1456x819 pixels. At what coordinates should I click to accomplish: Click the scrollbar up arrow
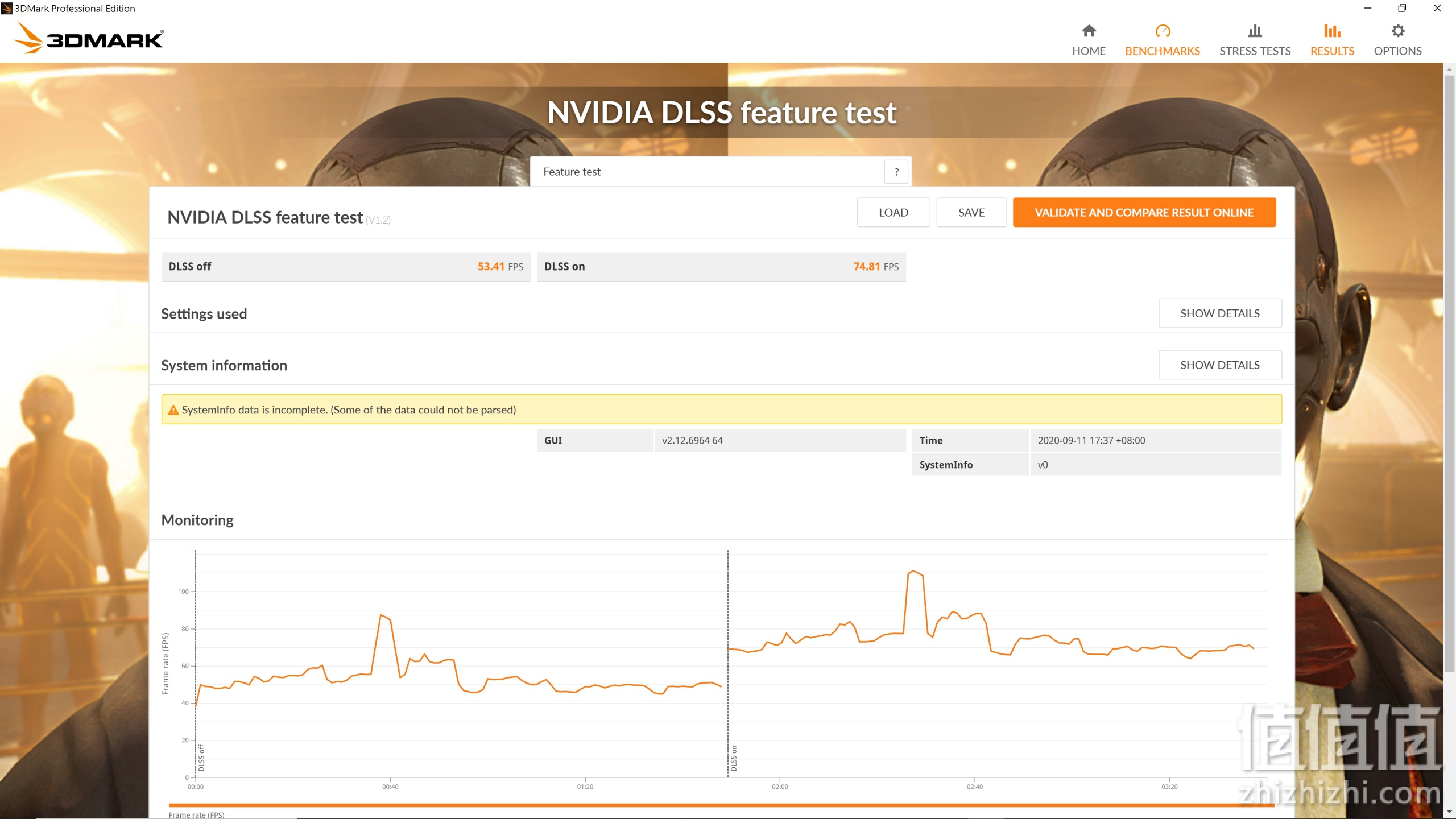[x=1449, y=69]
